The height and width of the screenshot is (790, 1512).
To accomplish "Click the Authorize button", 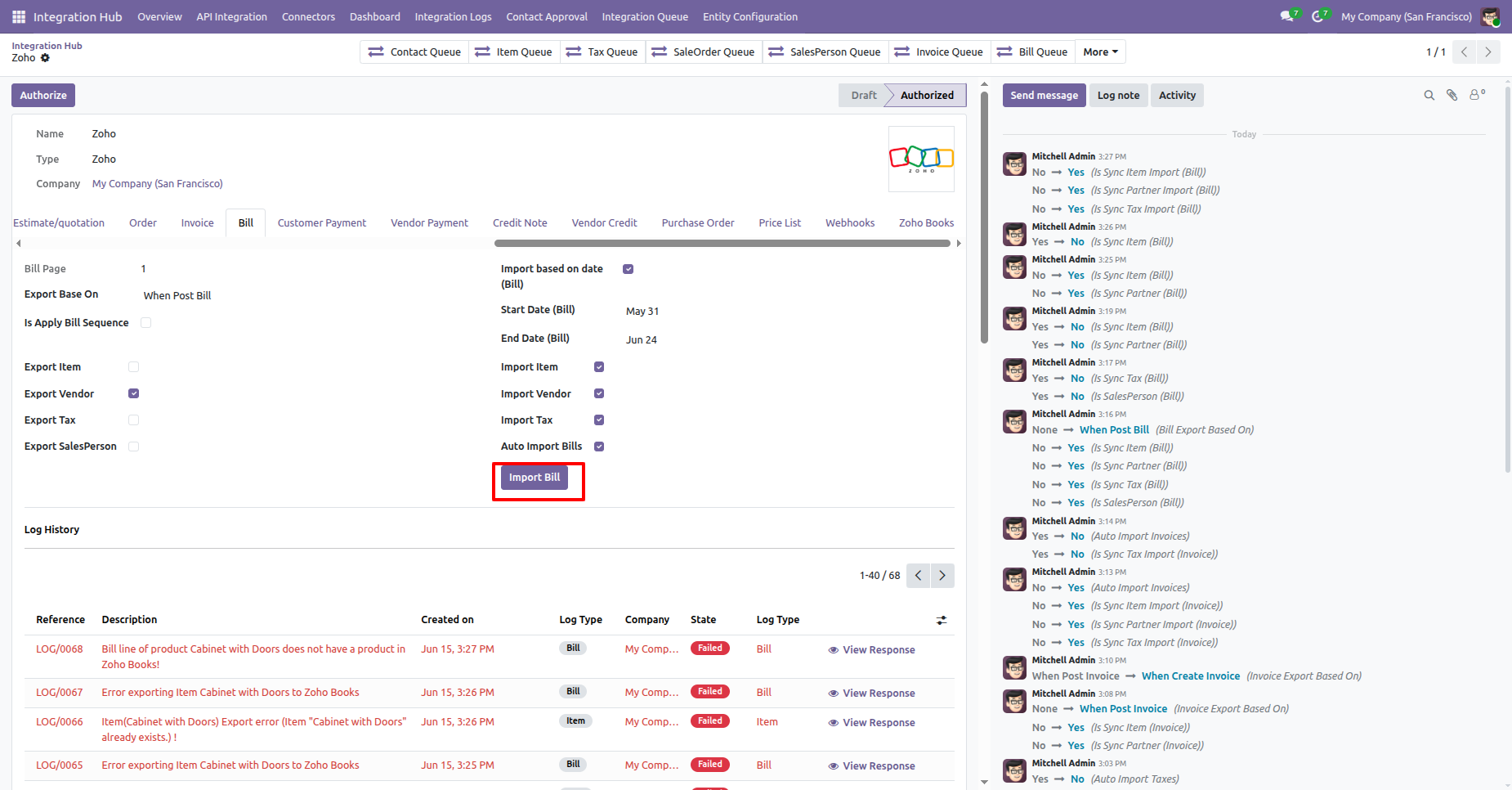I will pyautogui.click(x=43, y=95).
